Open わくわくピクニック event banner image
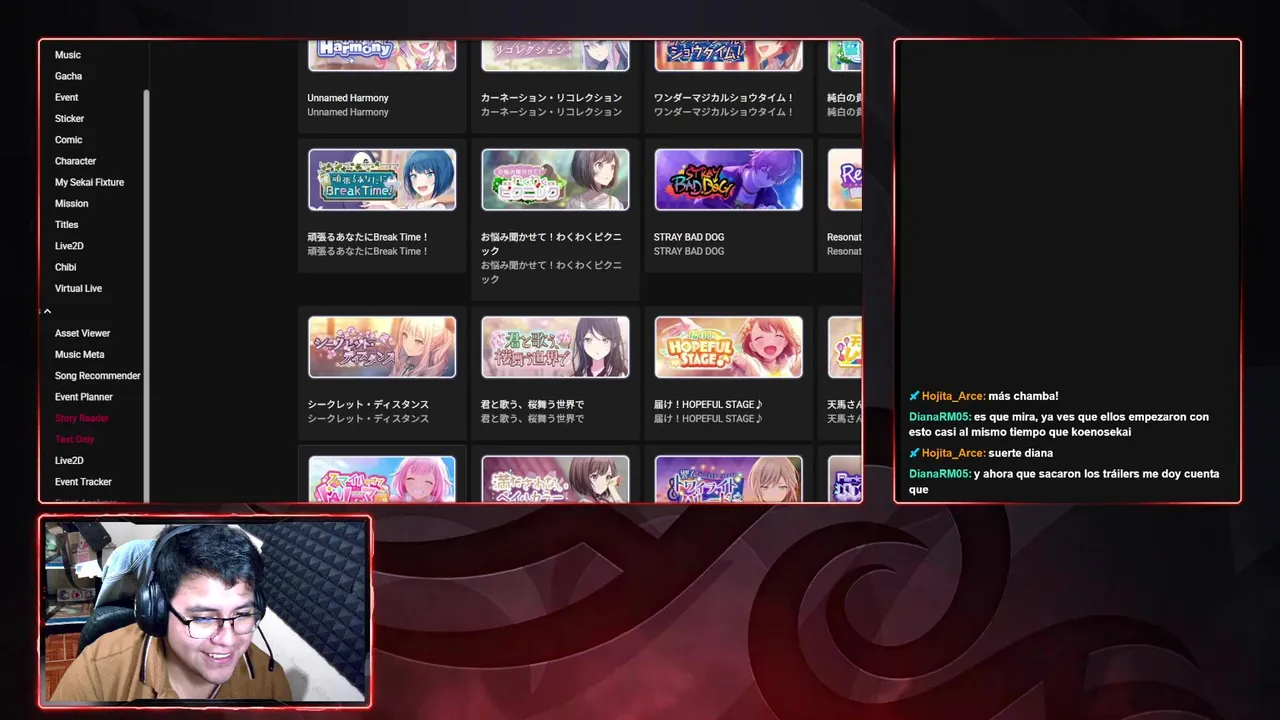Screen dimensions: 1280x720 tap(555, 180)
